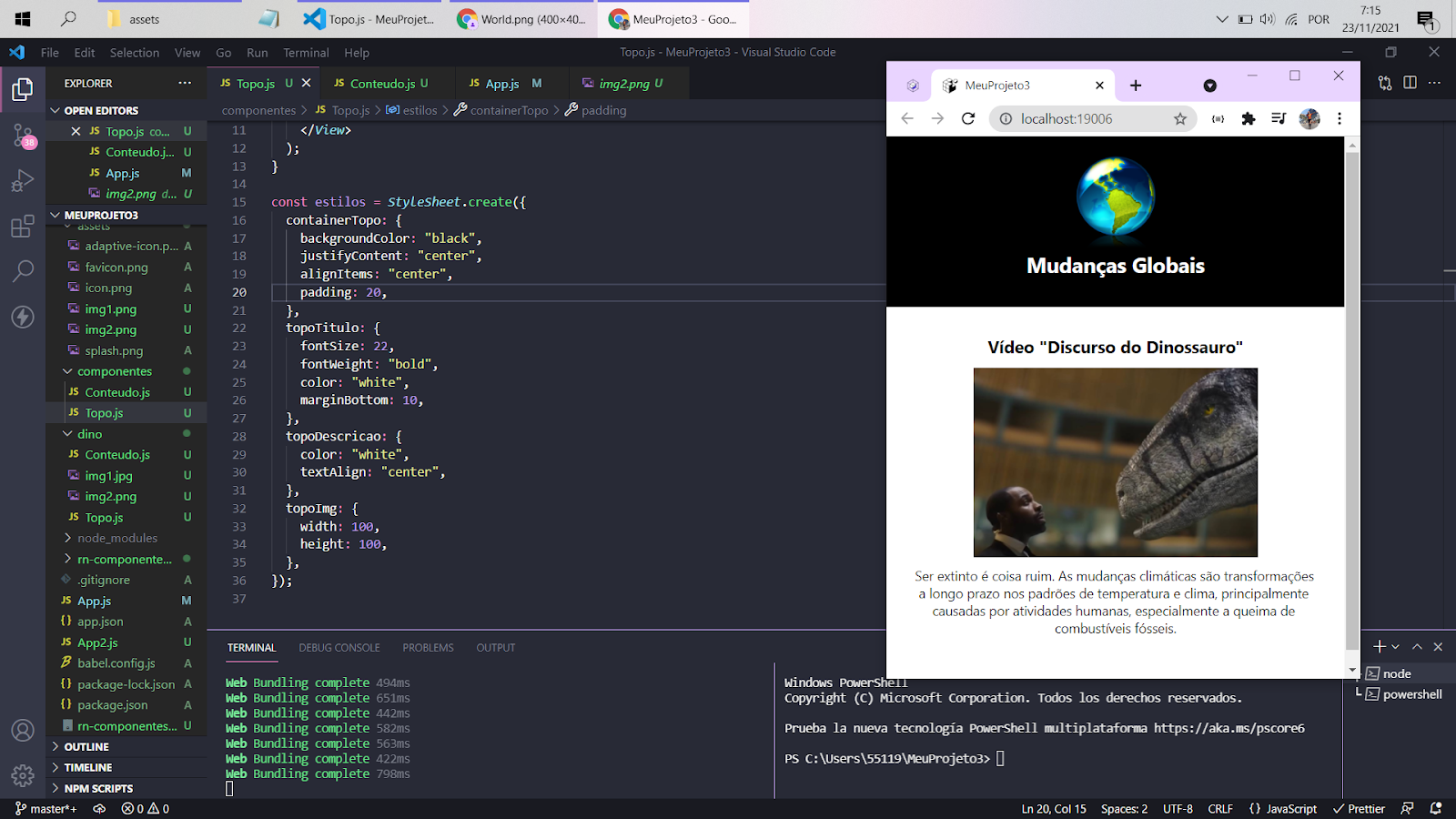Viewport: 1456px width, 819px height.
Task: Click the Explorer more actions ellipsis
Action: pyautogui.click(x=185, y=83)
